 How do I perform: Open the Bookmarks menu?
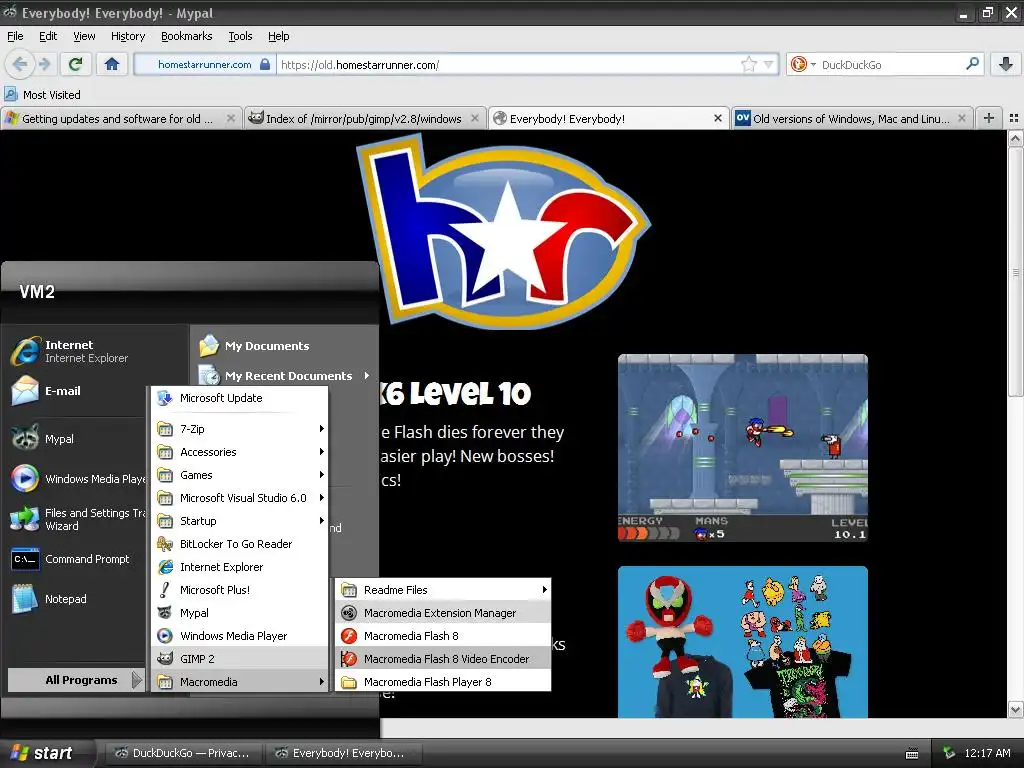coord(187,36)
